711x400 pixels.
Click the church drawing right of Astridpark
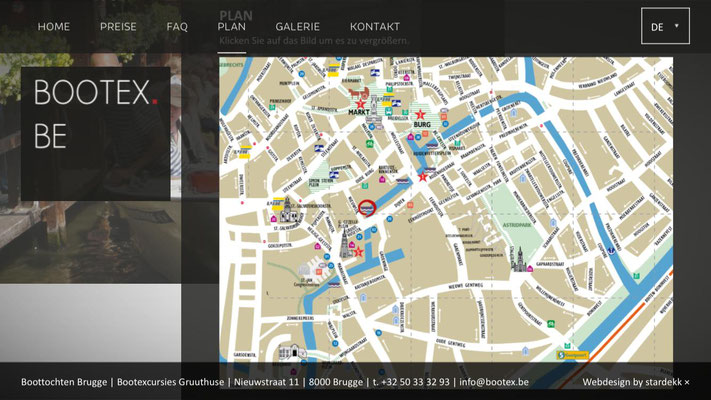(x=518, y=260)
